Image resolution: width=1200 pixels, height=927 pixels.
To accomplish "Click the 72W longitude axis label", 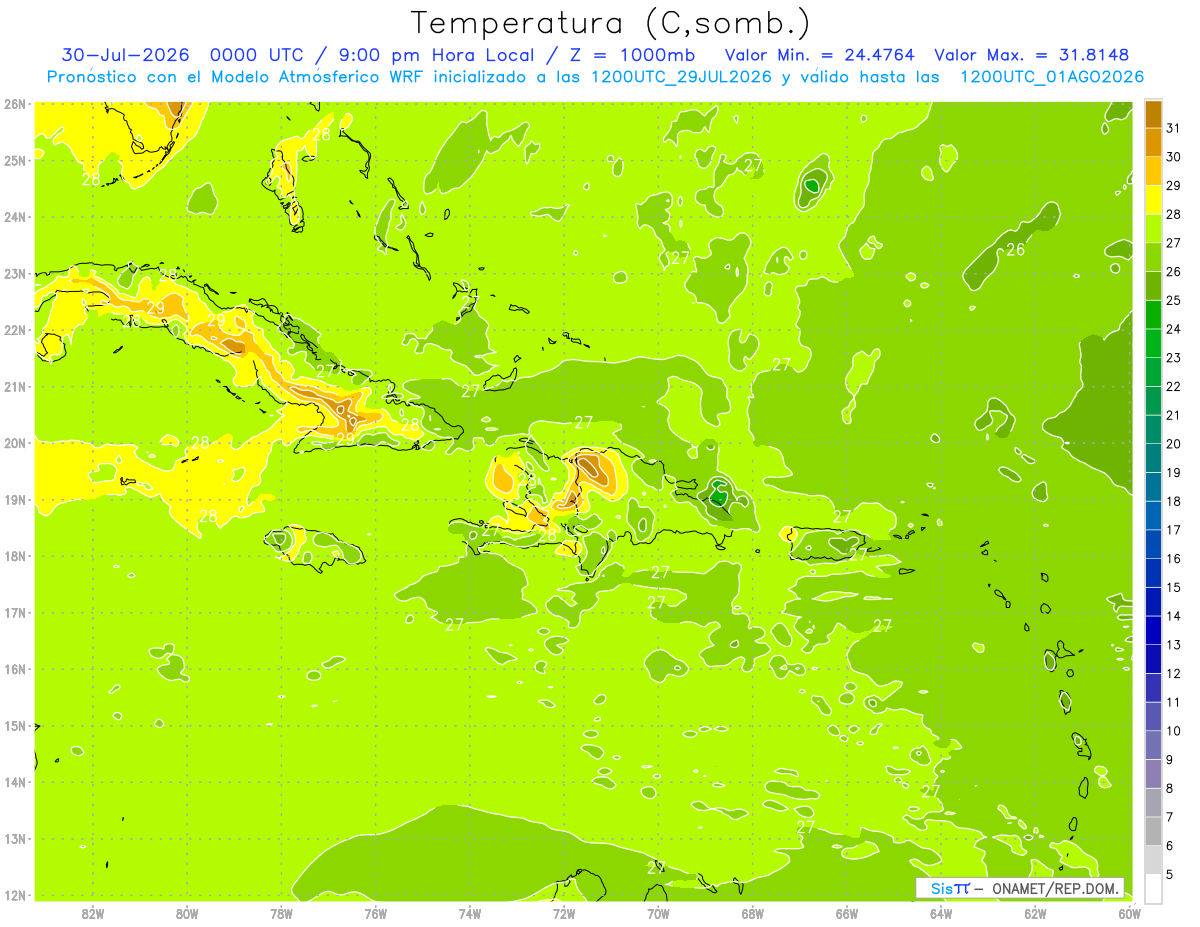I will pyautogui.click(x=564, y=913).
